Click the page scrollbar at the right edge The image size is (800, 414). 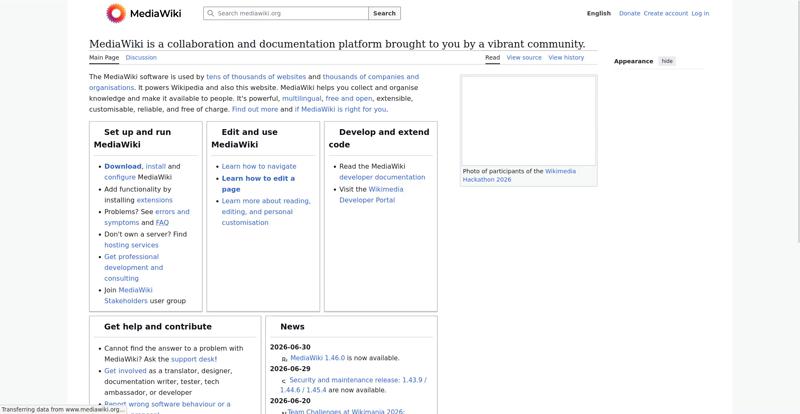pos(797,121)
